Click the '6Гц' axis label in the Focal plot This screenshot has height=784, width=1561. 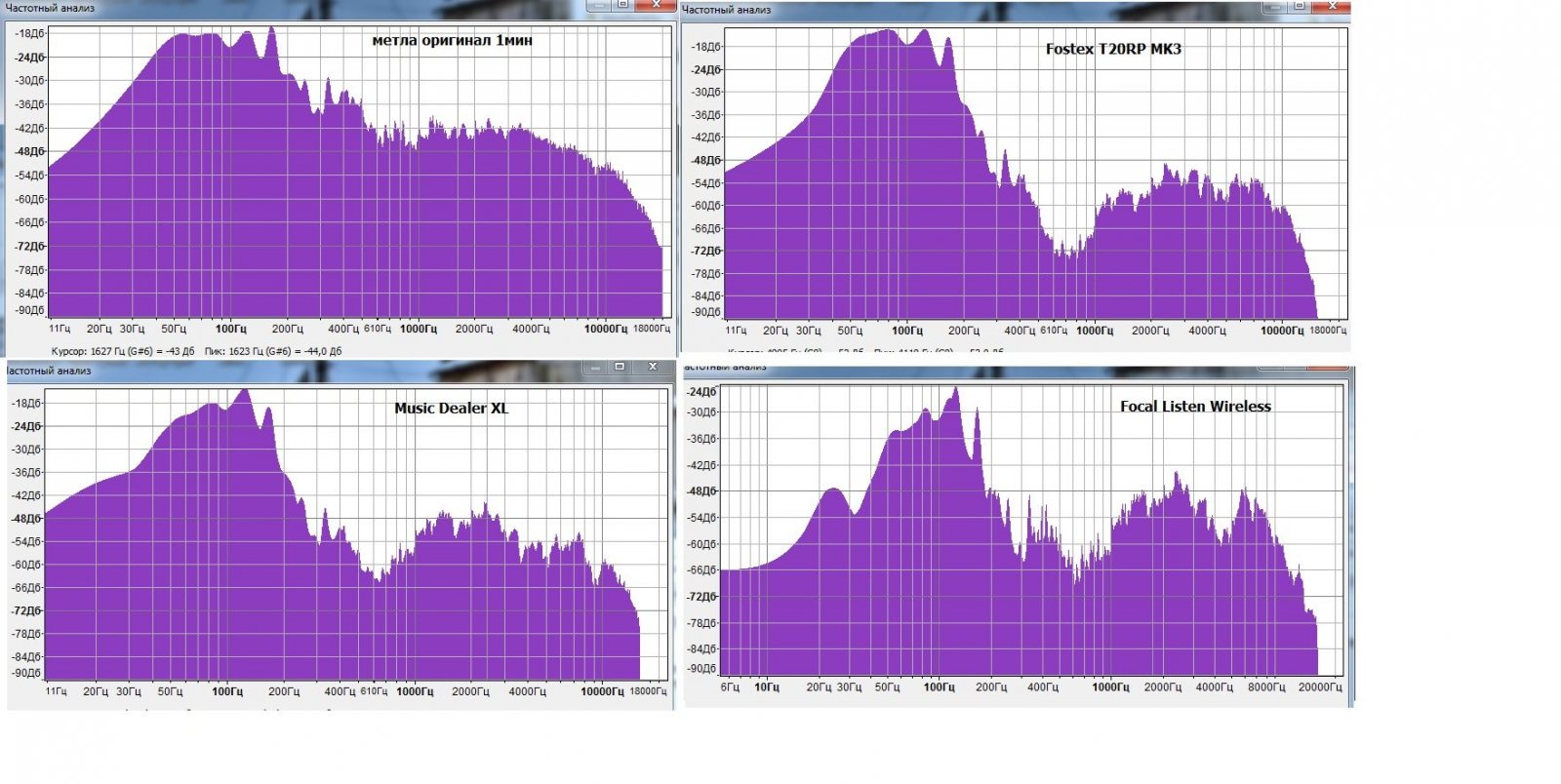[x=730, y=687]
